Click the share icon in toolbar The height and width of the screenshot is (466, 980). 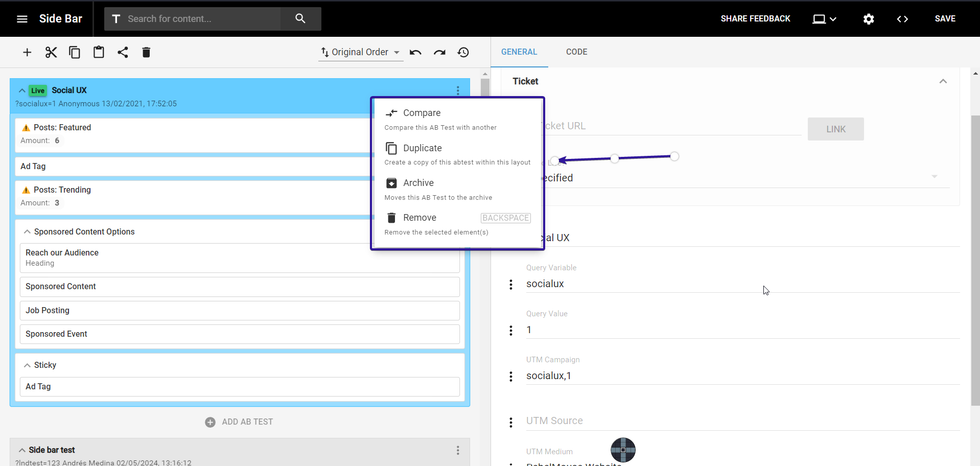pos(123,53)
